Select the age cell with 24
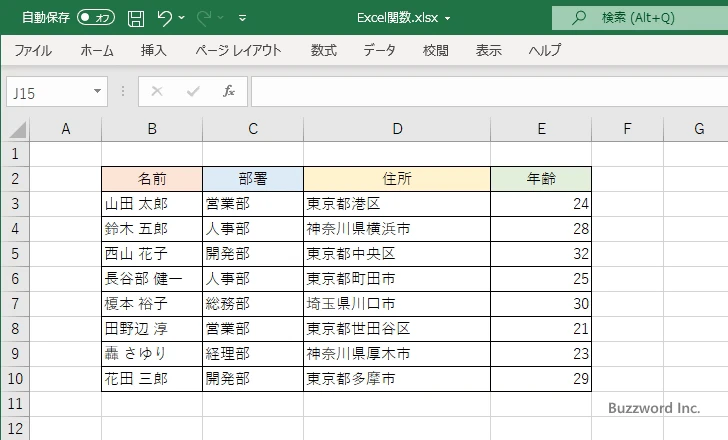Screen dimensions: 728x440 tap(541, 204)
